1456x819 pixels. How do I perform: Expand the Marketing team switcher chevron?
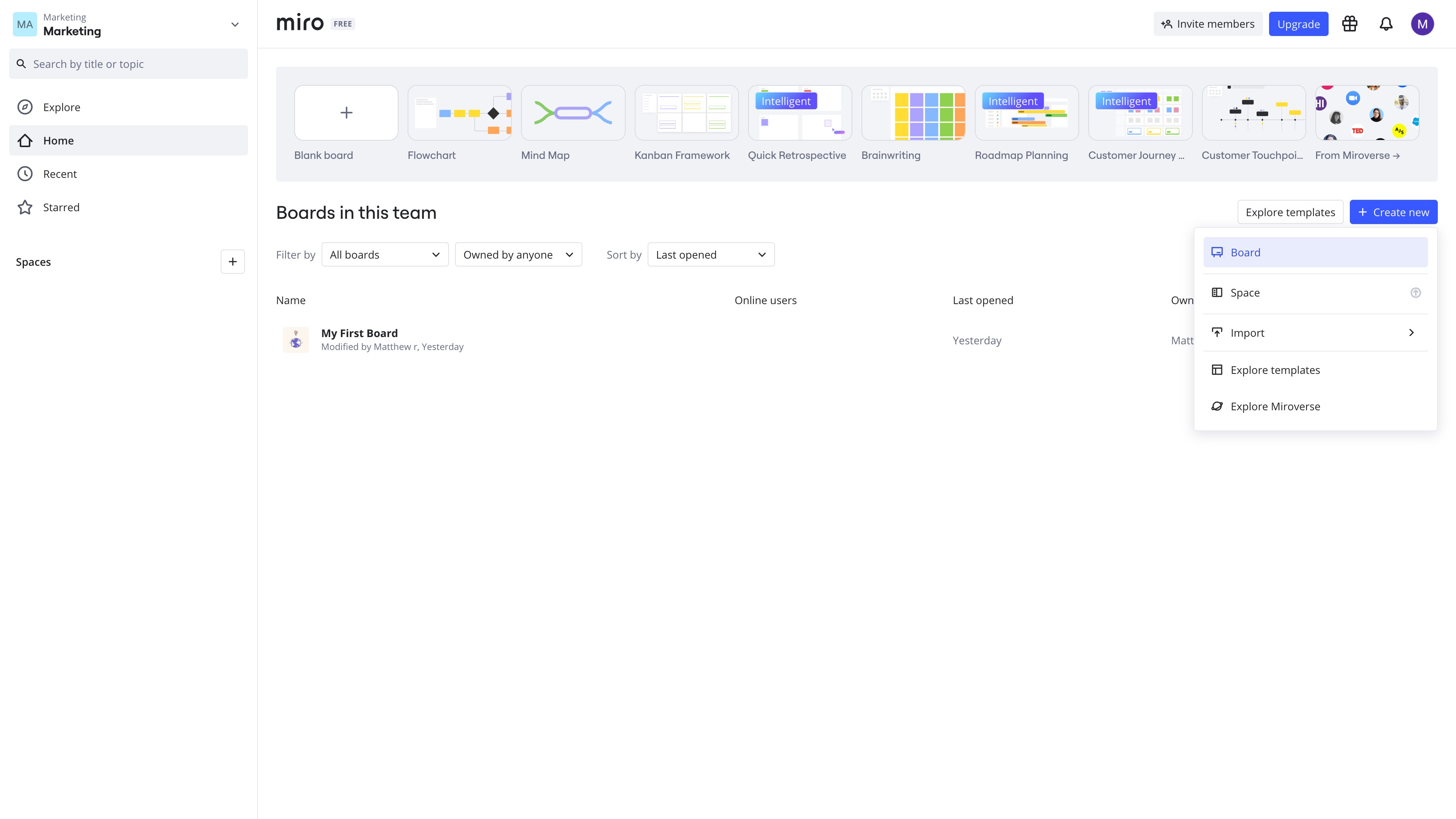coord(235,24)
